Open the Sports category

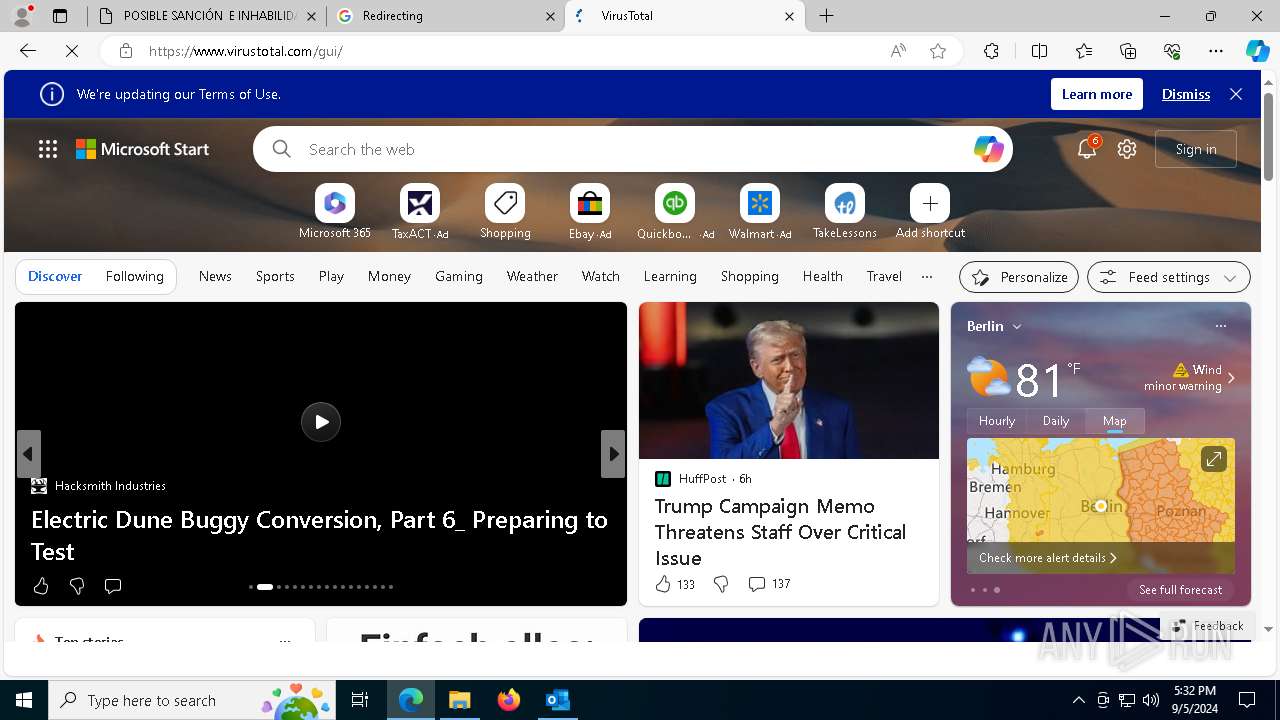click(275, 276)
